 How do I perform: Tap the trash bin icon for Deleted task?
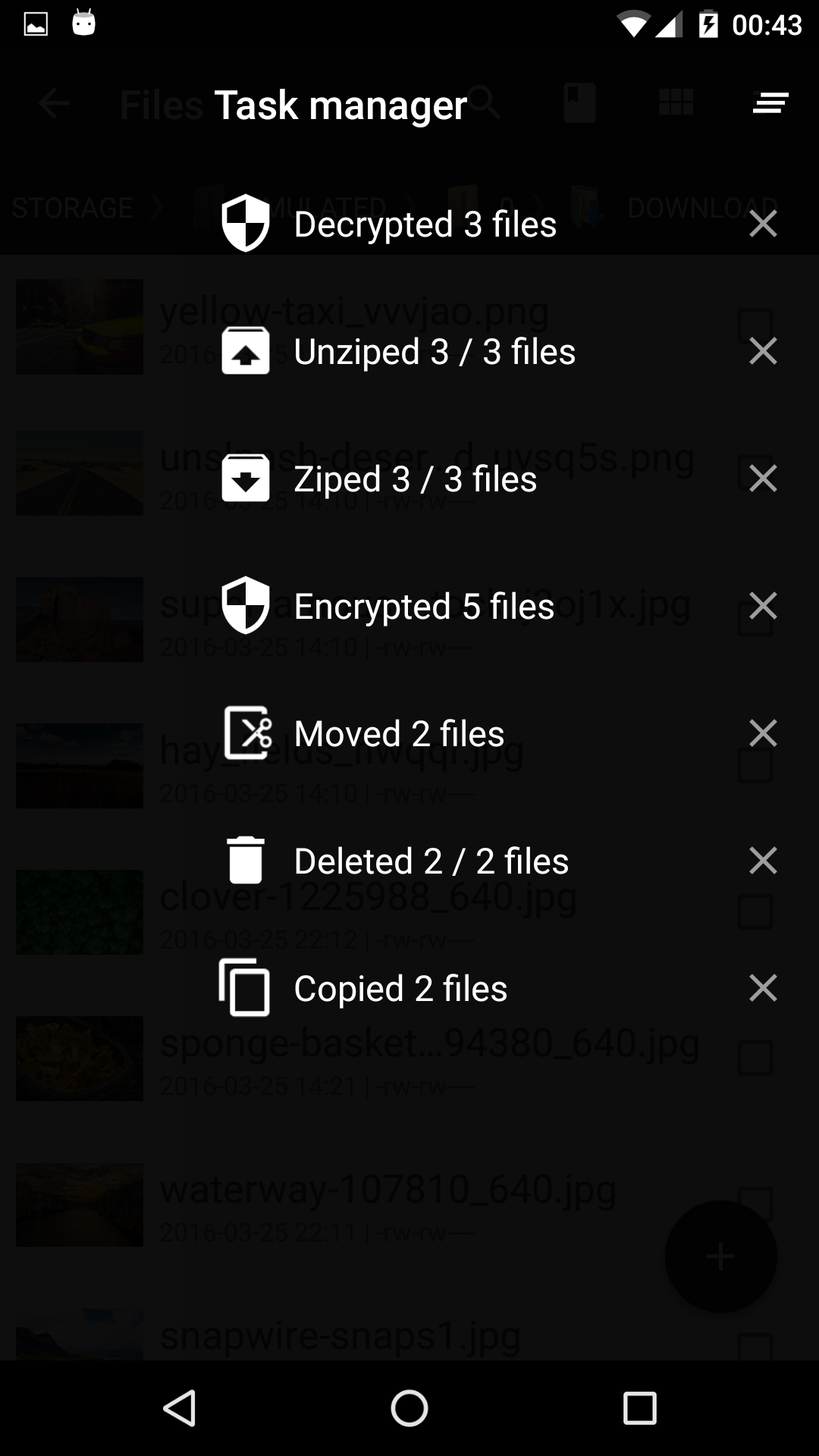click(x=246, y=861)
